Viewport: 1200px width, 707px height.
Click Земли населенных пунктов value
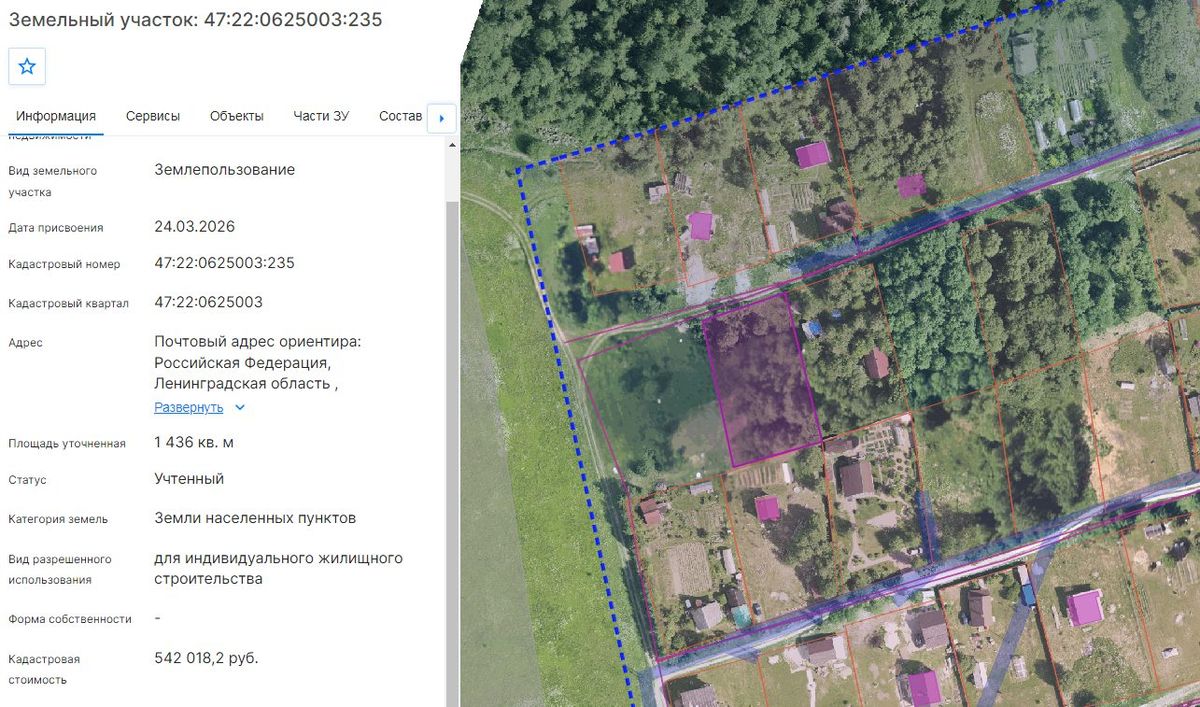pos(255,518)
